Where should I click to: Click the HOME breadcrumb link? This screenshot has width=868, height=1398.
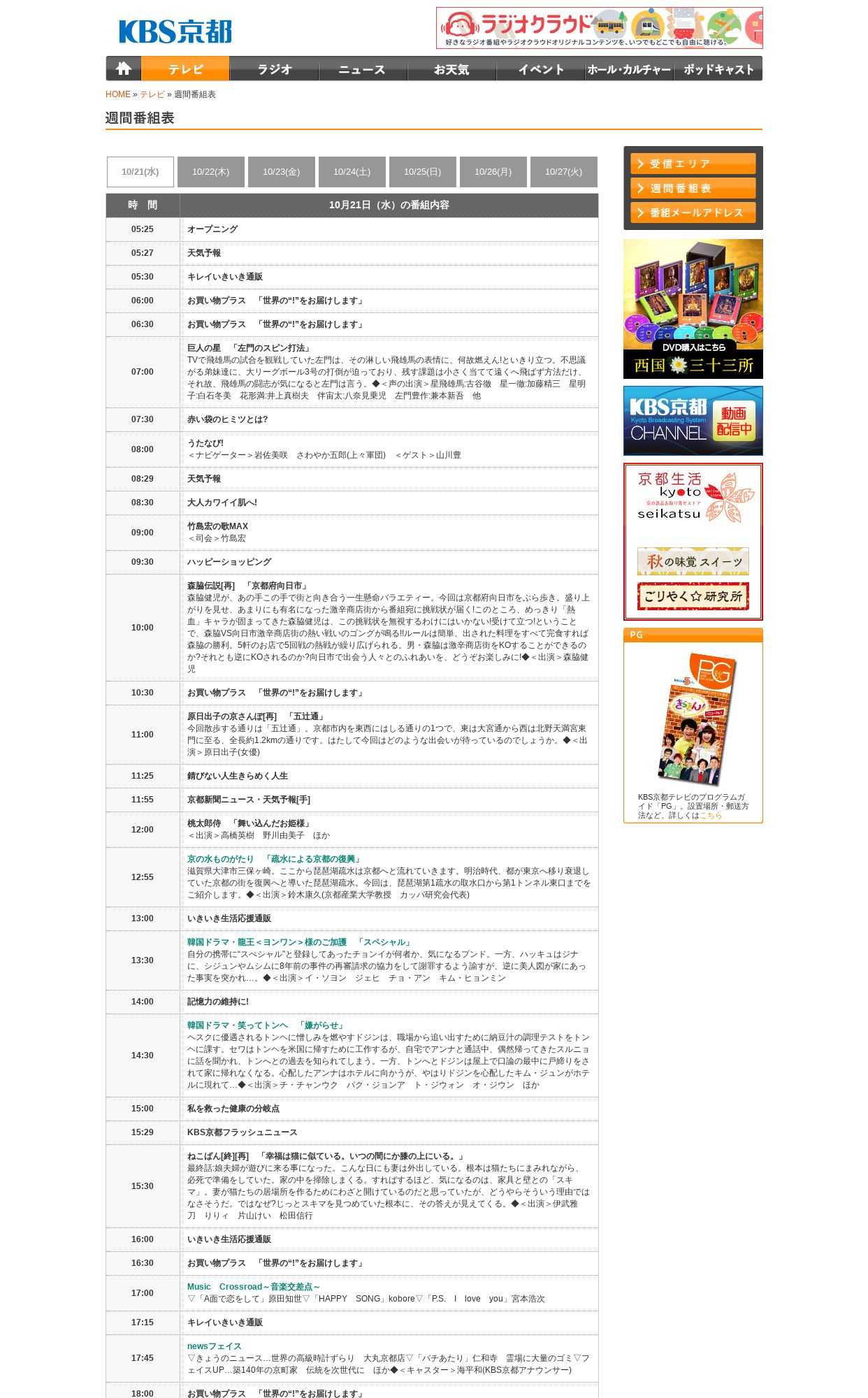(x=118, y=94)
